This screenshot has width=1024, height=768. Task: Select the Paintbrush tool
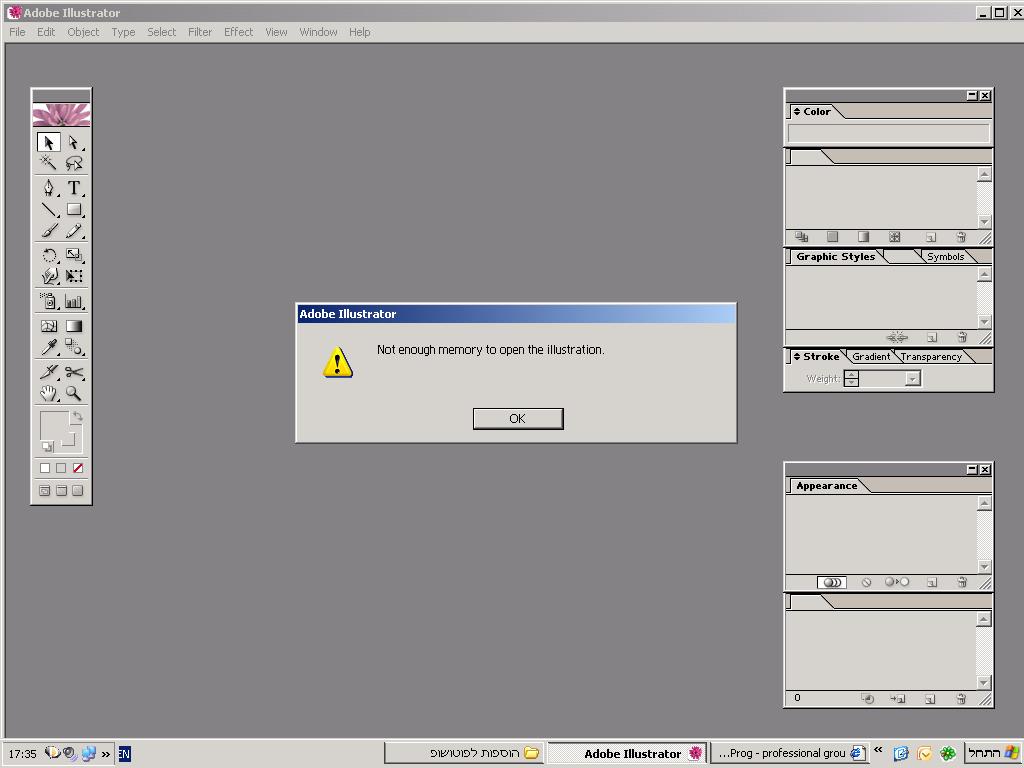click(x=49, y=231)
